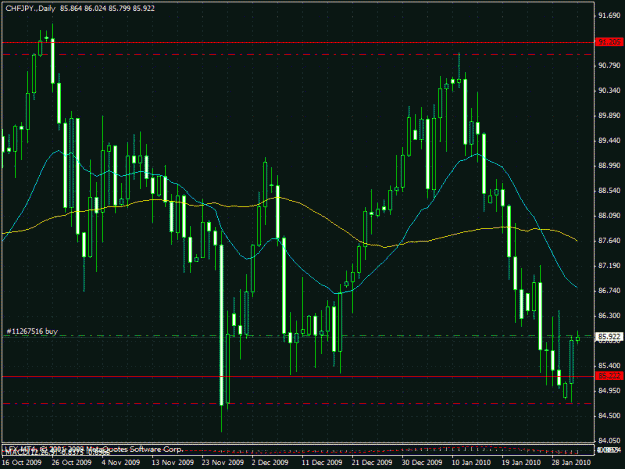The height and width of the screenshot is (469, 625).
Task: Click the 88.540 price axis label
Action: point(609,191)
